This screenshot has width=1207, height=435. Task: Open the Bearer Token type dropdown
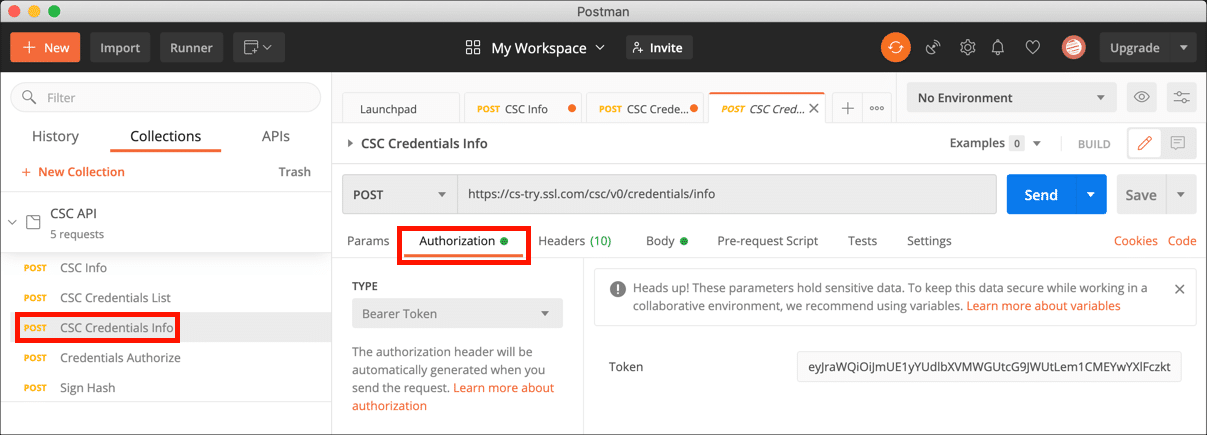coord(456,313)
